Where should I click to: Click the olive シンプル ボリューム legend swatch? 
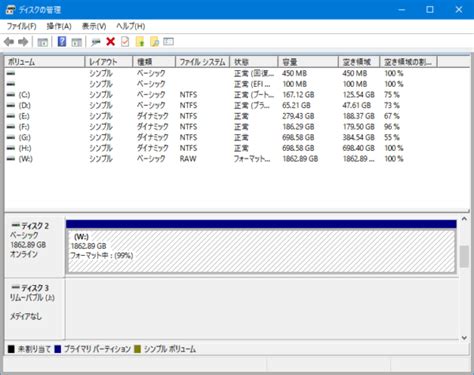tap(137, 349)
